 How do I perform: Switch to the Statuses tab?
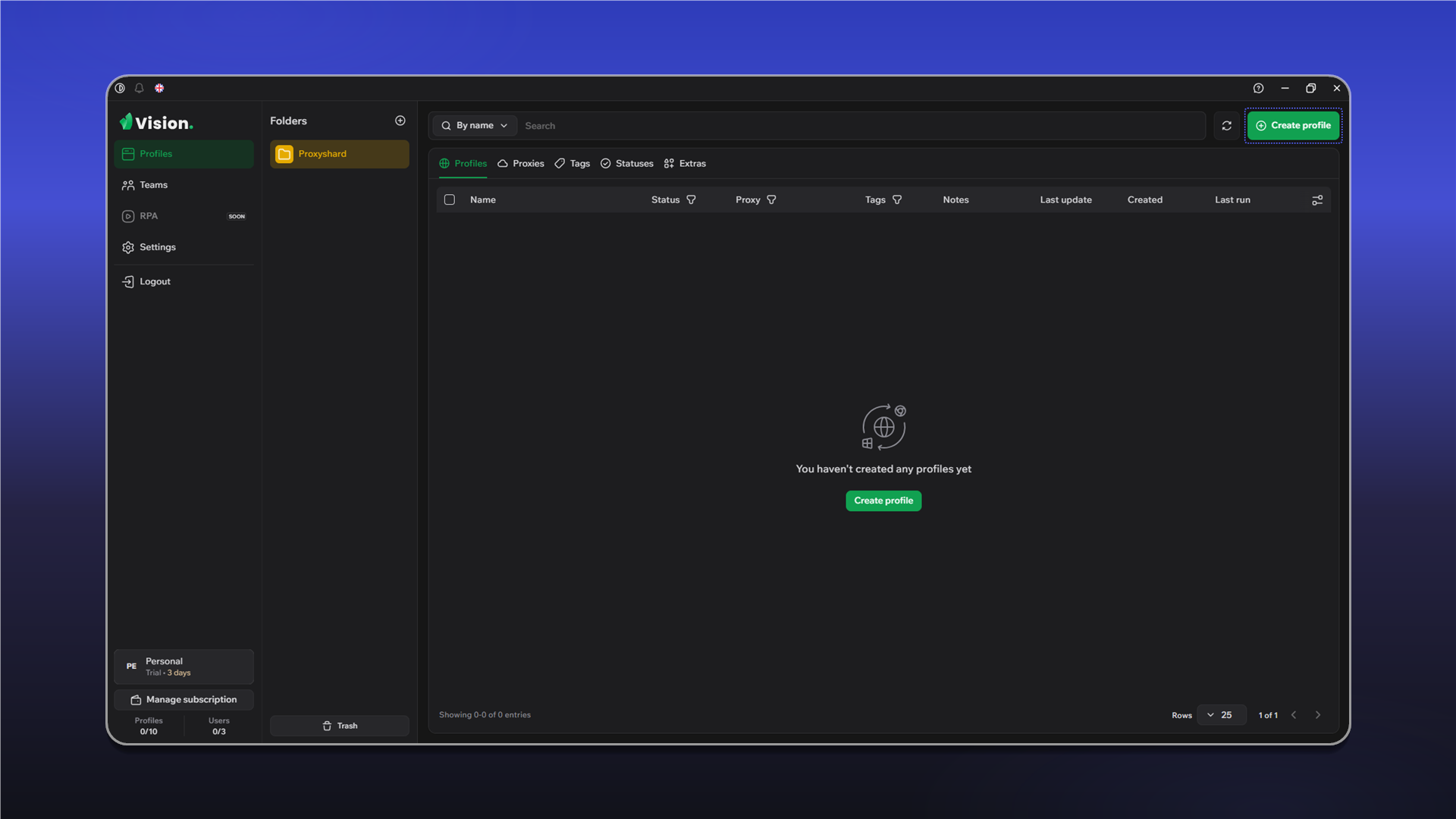point(626,164)
